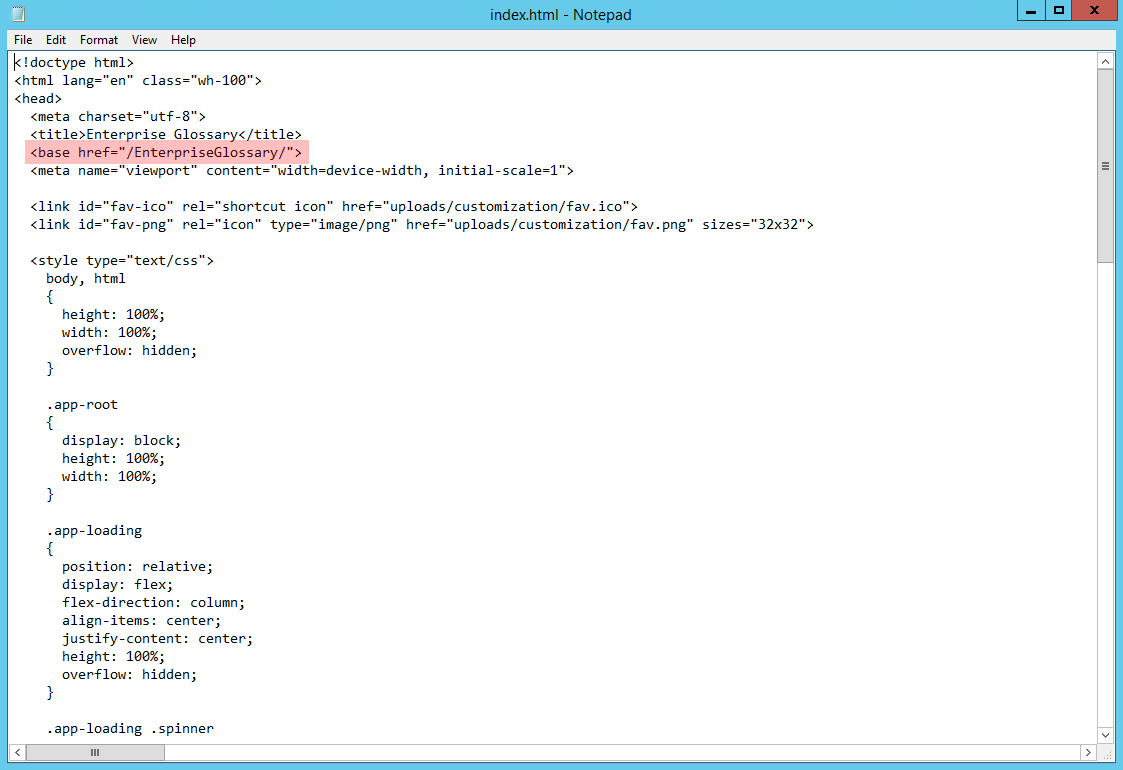Maximize the Notepad window

click(x=1059, y=11)
